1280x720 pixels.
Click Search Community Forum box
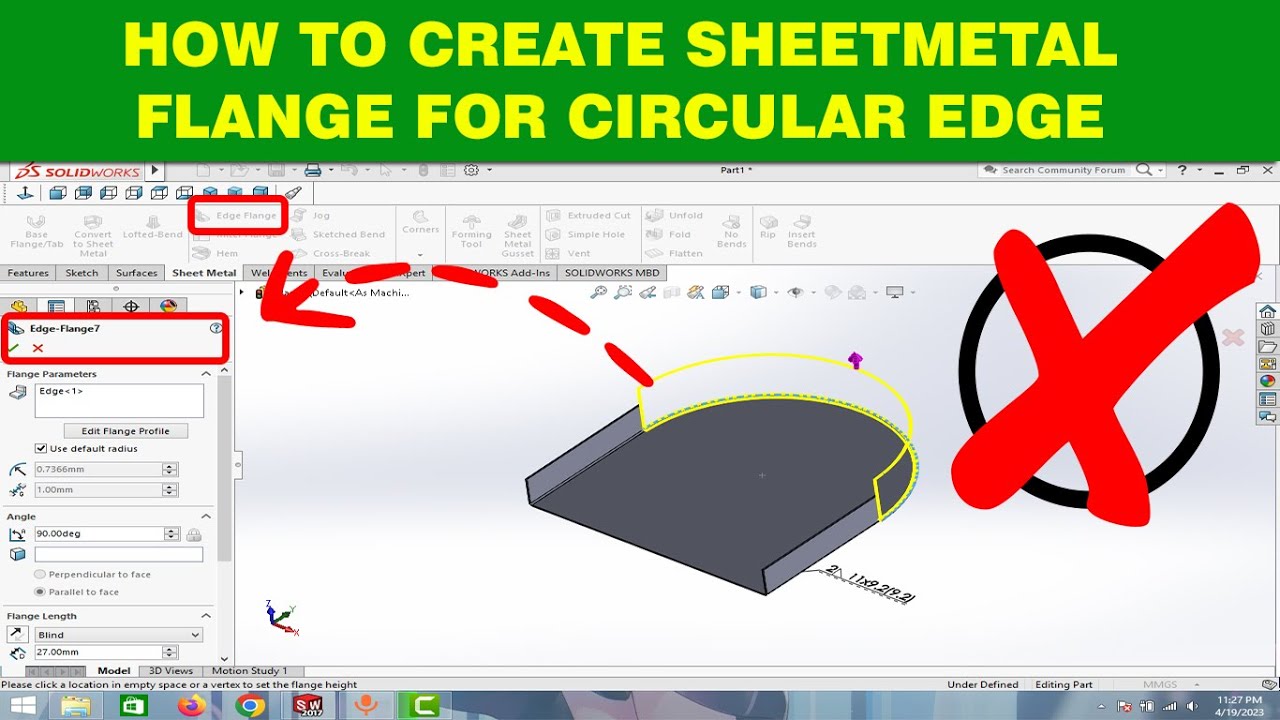click(x=1063, y=170)
